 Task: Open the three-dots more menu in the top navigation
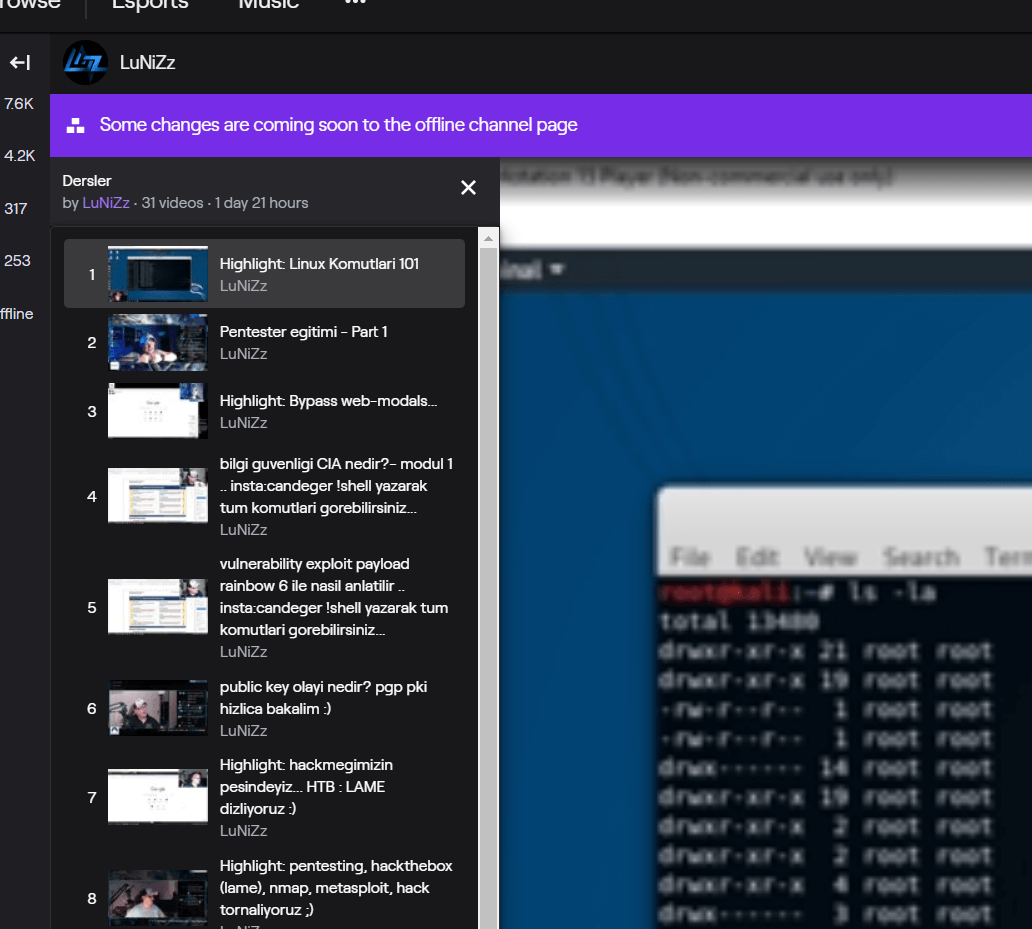point(355,3)
